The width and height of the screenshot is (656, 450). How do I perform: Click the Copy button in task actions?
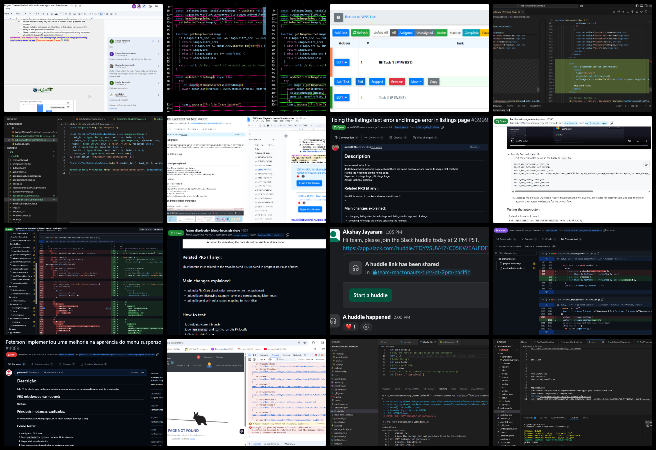(x=435, y=80)
